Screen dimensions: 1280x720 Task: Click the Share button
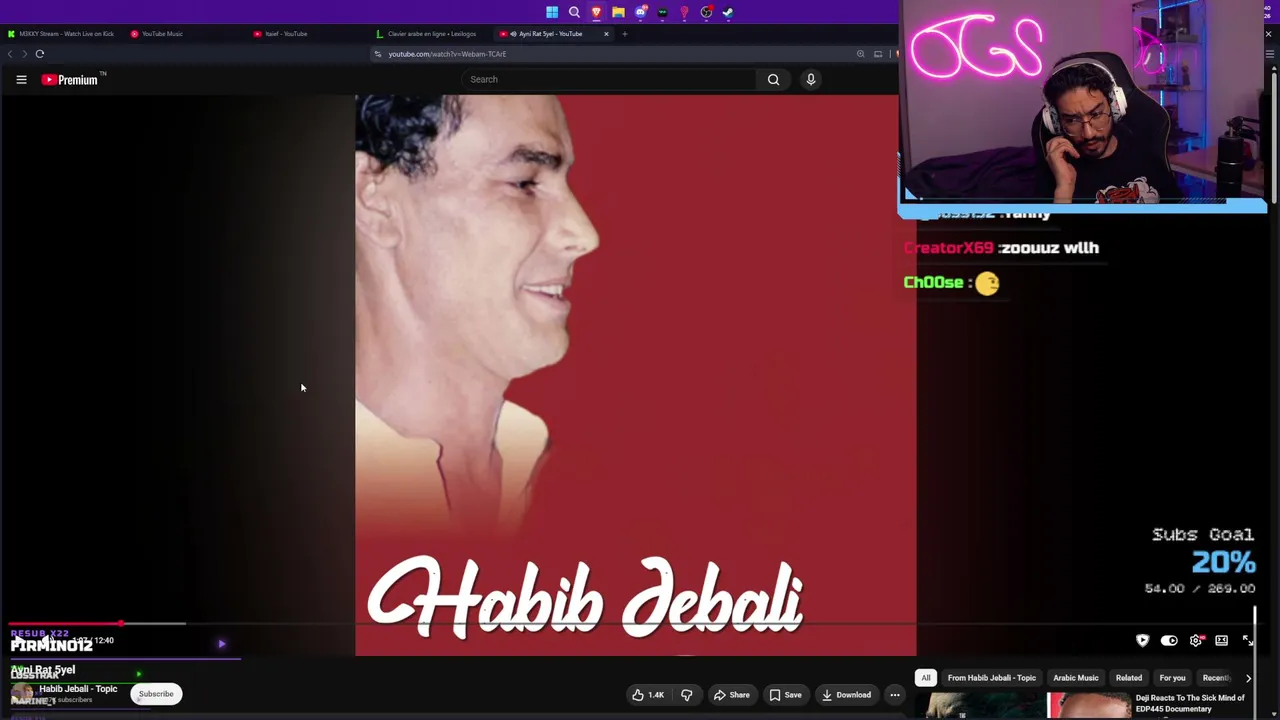tap(731, 695)
